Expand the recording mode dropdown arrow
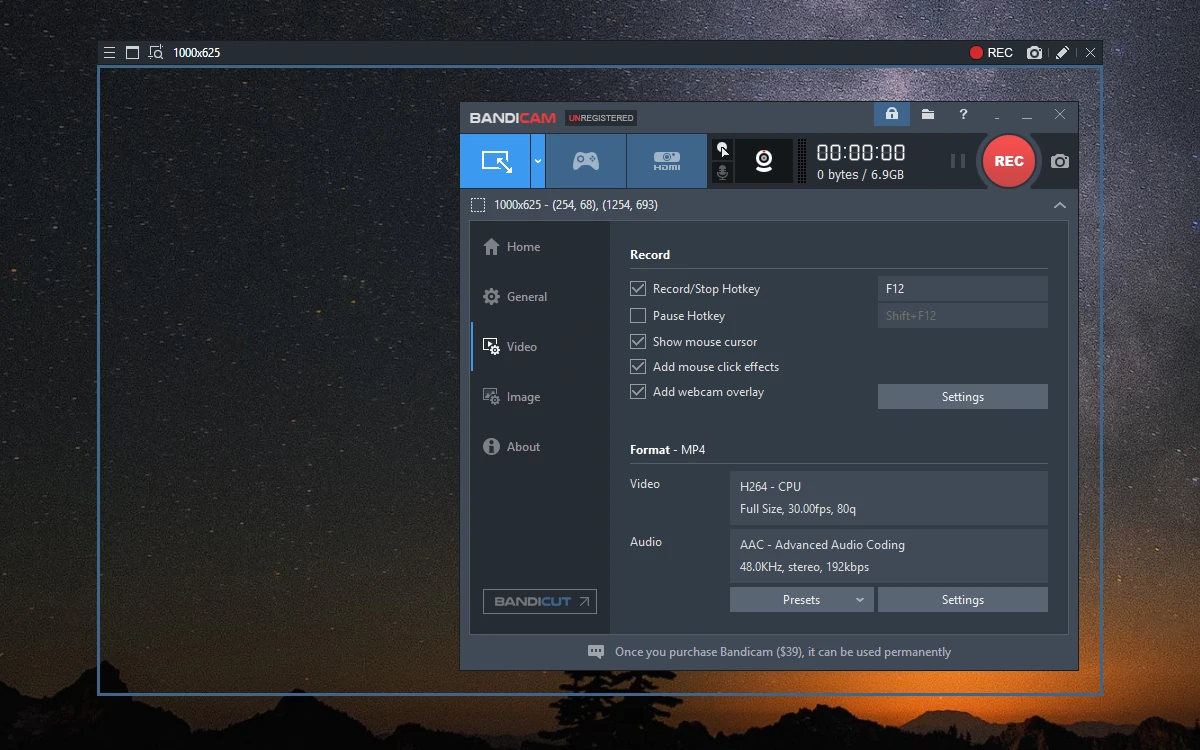The width and height of the screenshot is (1200, 750). point(537,160)
